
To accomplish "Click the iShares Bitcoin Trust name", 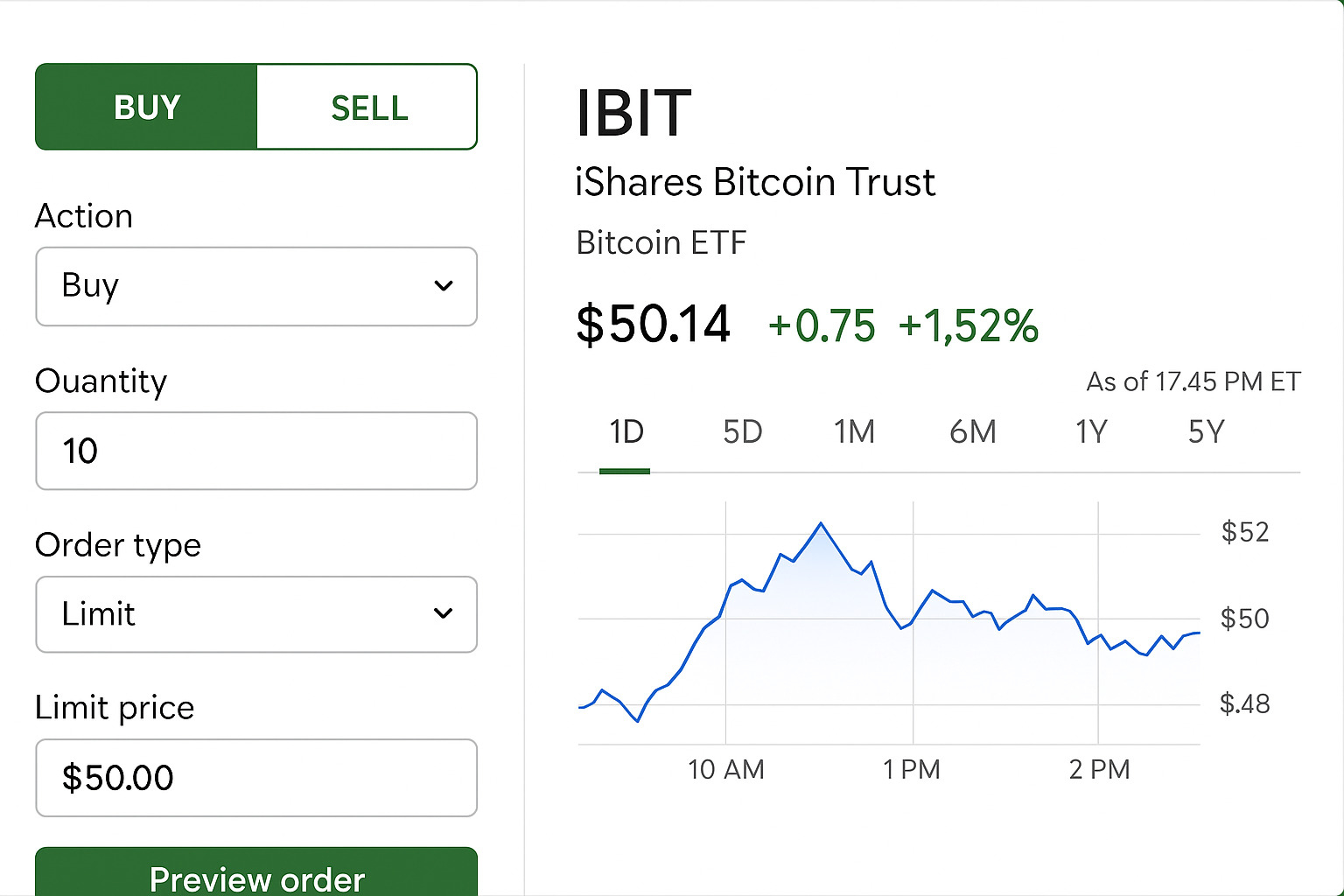I will [755, 182].
